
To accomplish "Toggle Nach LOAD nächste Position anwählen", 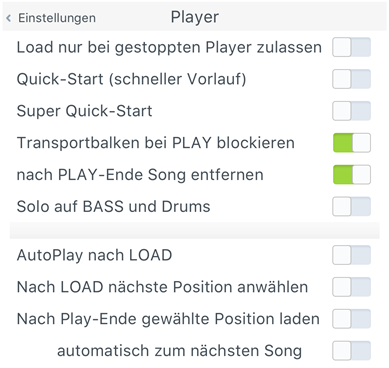I will 351,287.
